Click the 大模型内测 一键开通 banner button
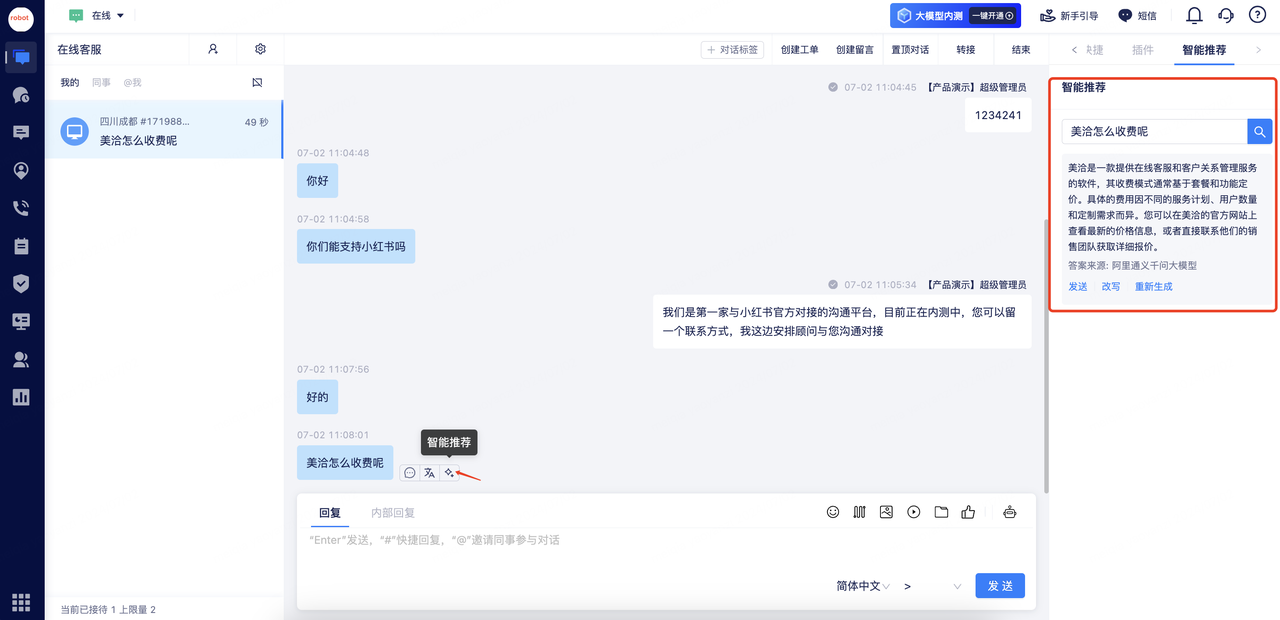 click(955, 15)
